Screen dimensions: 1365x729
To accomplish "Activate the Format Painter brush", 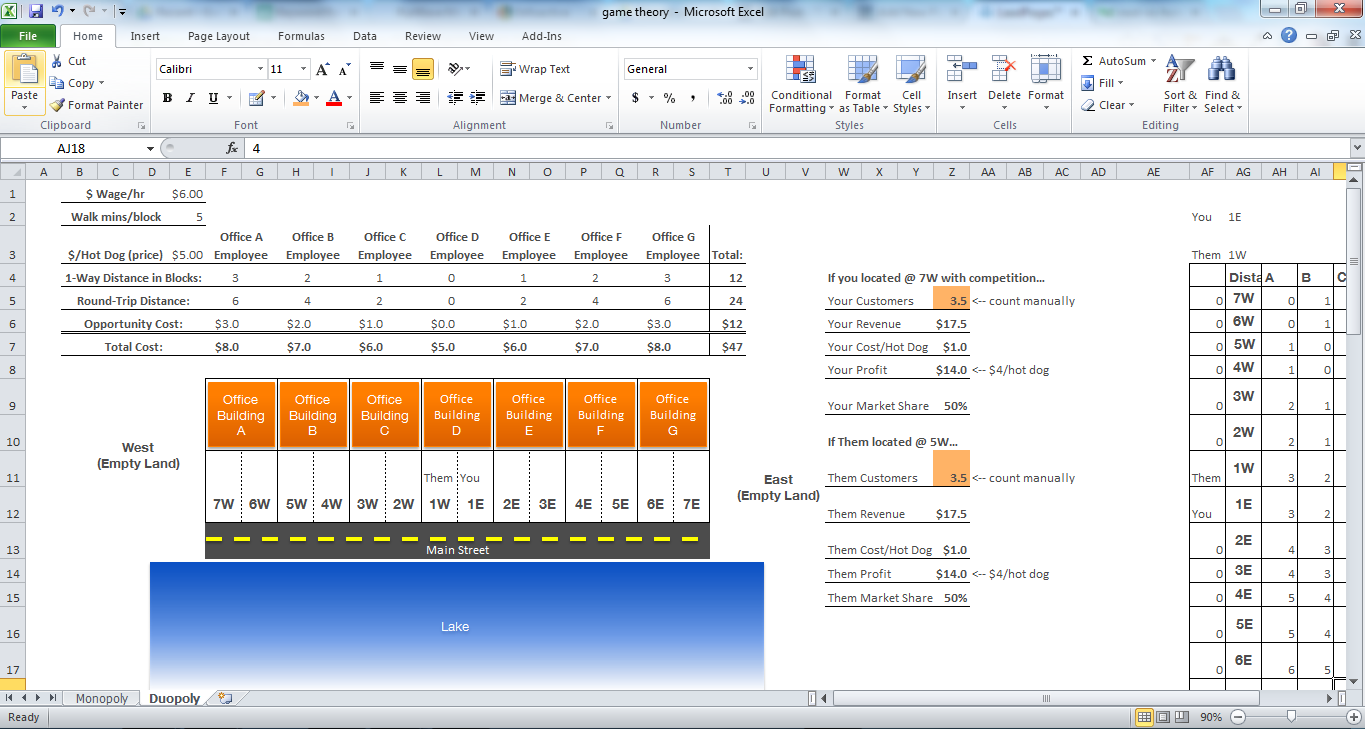I will tap(58, 105).
